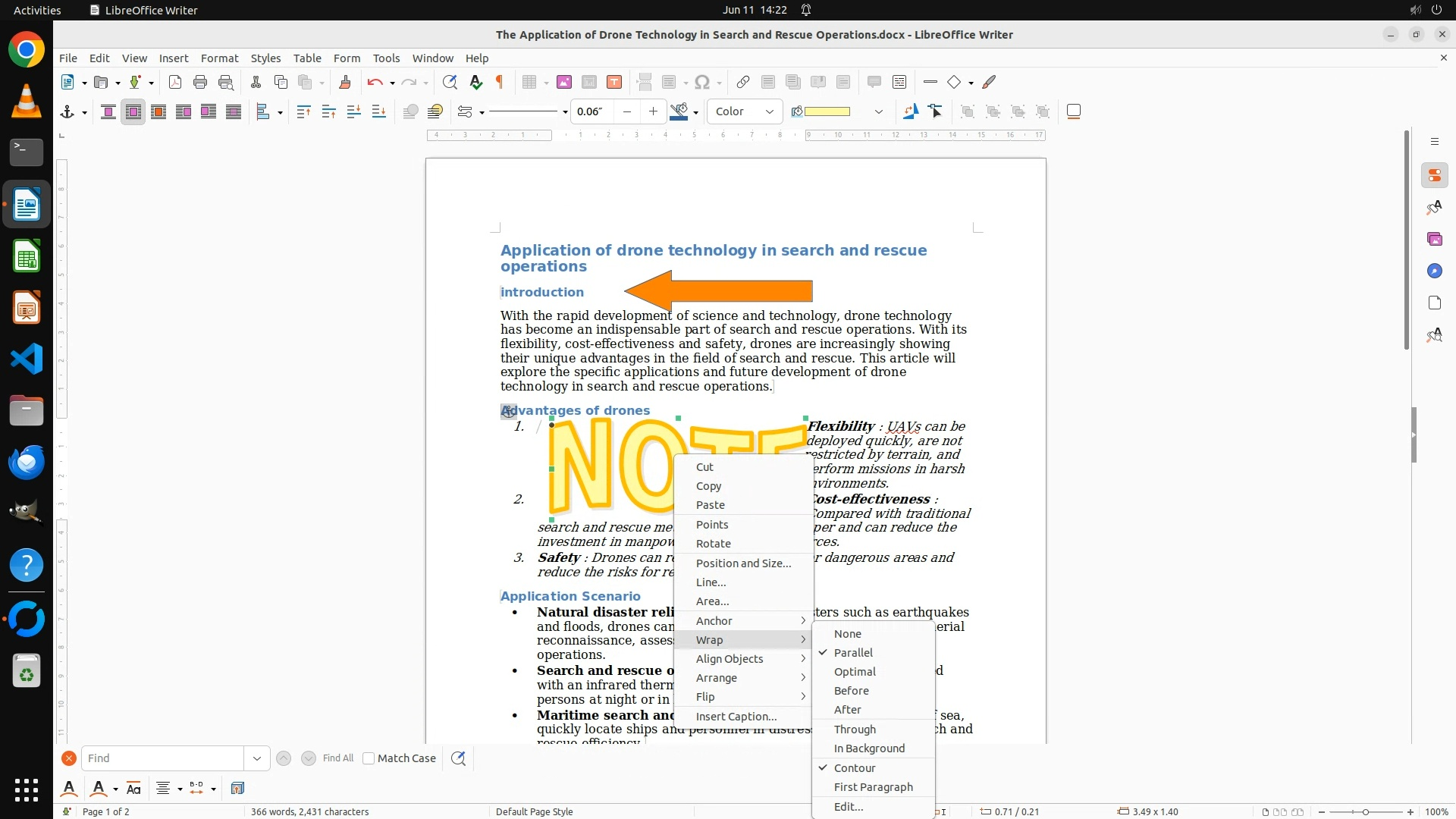
Task: Click the Insert Hyperlink toolbar icon
Action: tap(743, 82)
